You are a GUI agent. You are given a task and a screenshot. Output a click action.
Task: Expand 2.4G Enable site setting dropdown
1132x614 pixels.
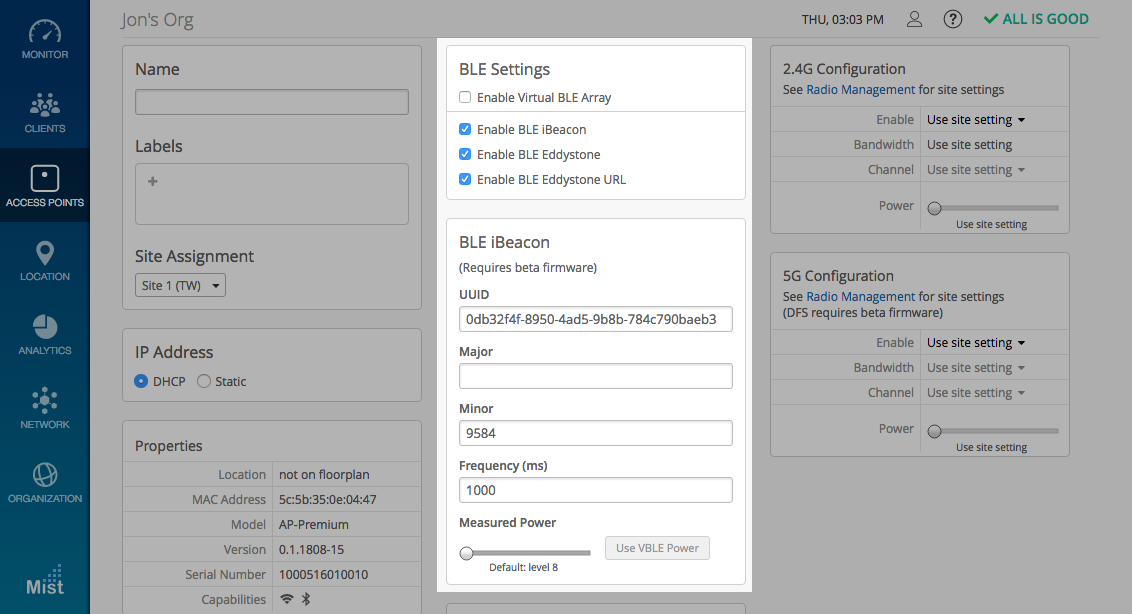[x=976, y=120]
